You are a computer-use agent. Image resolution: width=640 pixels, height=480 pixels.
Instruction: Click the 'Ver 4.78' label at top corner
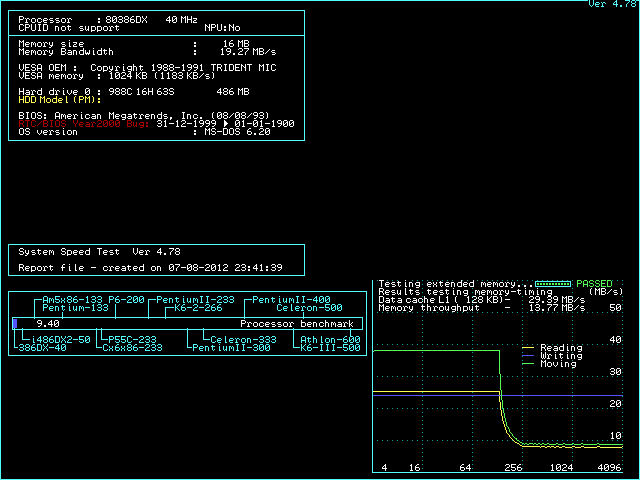[x=613, y=4]
